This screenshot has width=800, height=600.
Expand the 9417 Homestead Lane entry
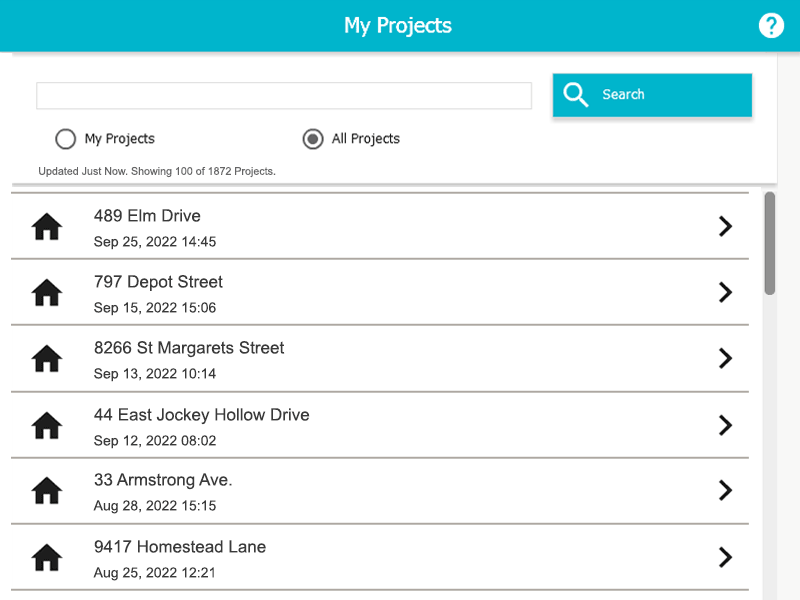(x=726, y=557)
